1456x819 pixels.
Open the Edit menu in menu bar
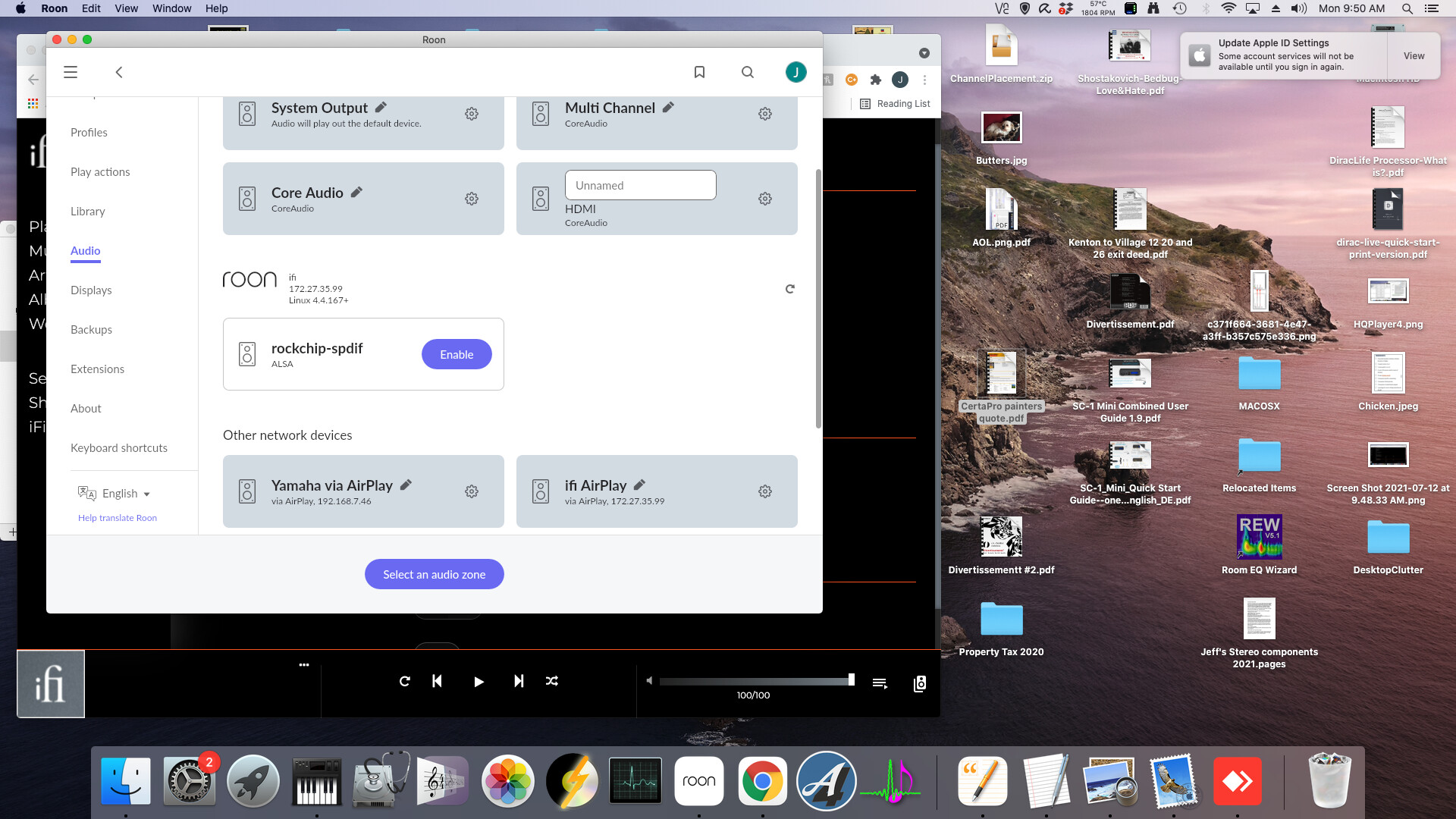click(91, 8)
